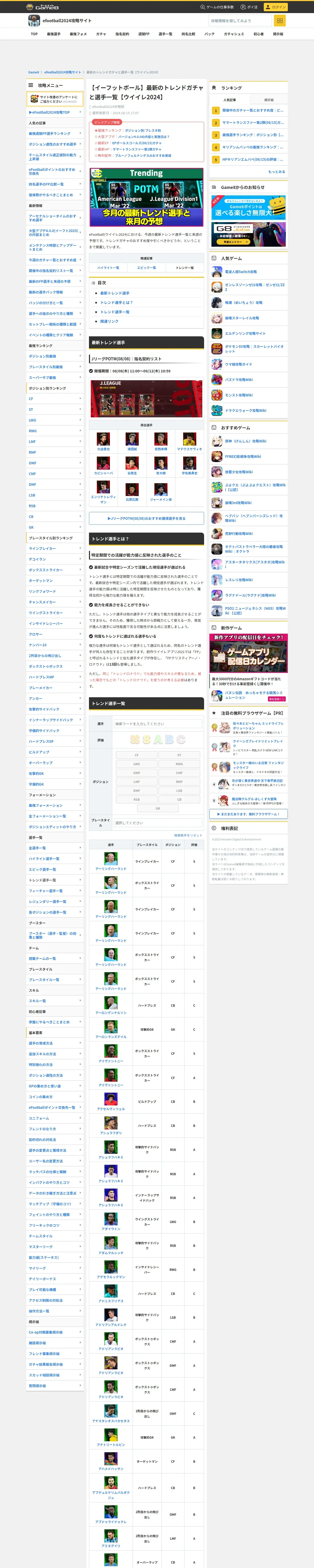Open the 最強選手 navigation tab

pyautogui.click(x=54, y=34)
